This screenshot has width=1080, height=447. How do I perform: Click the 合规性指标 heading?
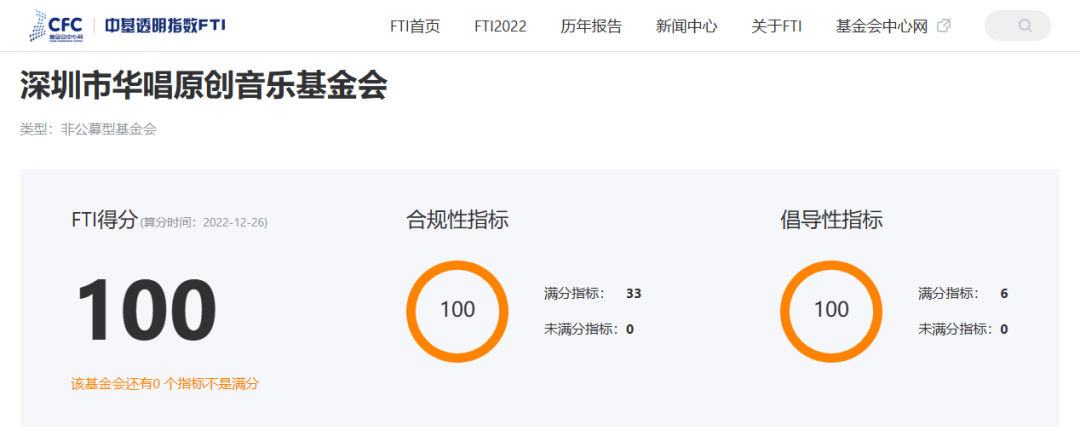tap(457, 220)
